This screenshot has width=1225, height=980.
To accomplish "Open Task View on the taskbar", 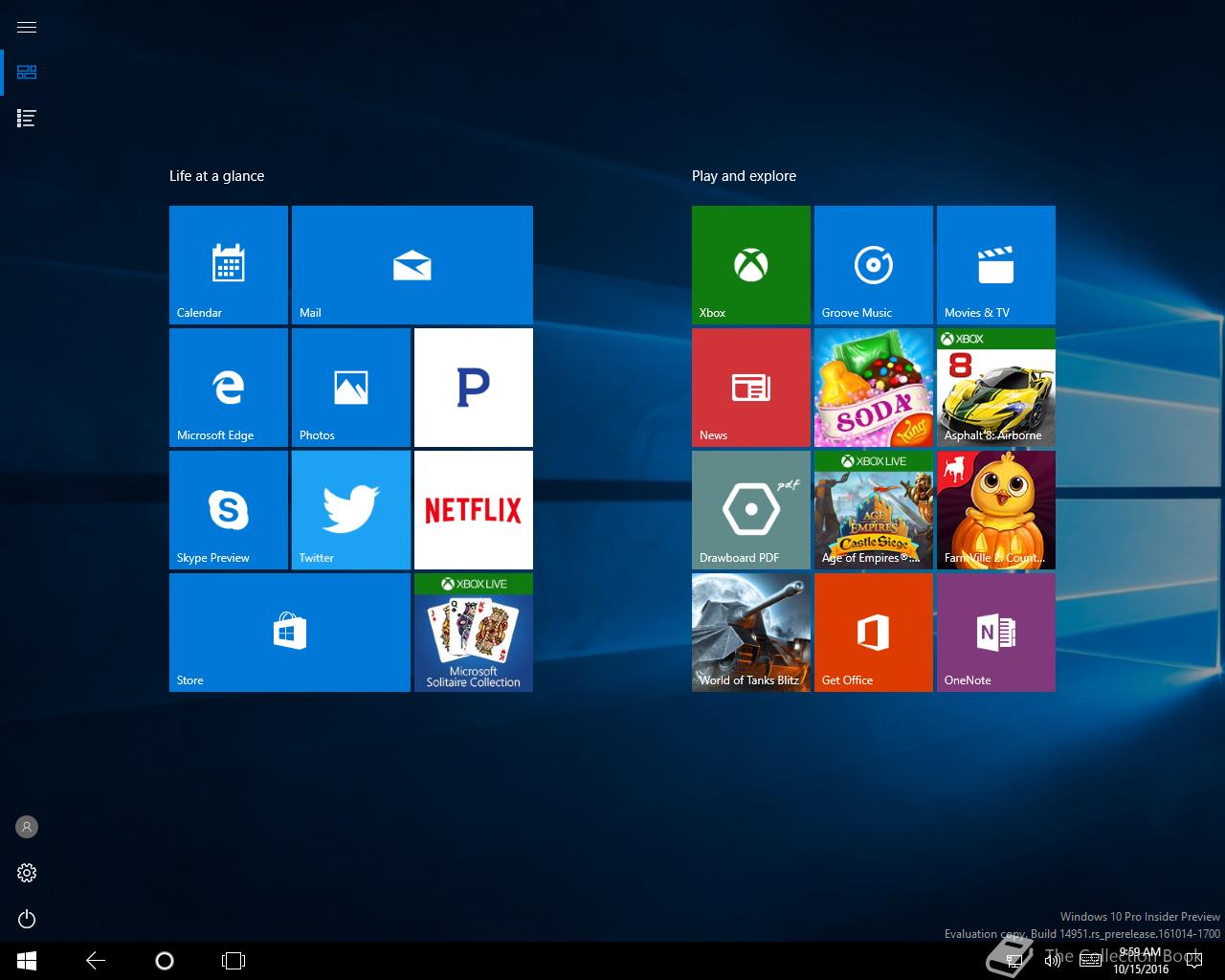I will 234,961.
